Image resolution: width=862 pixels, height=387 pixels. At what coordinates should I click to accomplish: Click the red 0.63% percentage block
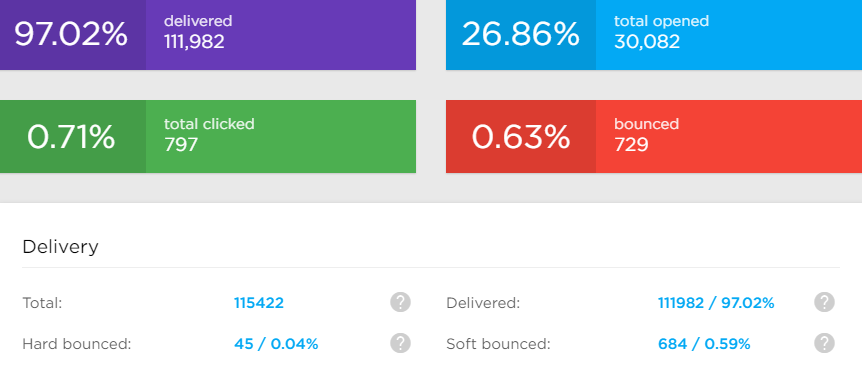coord(521,136)
